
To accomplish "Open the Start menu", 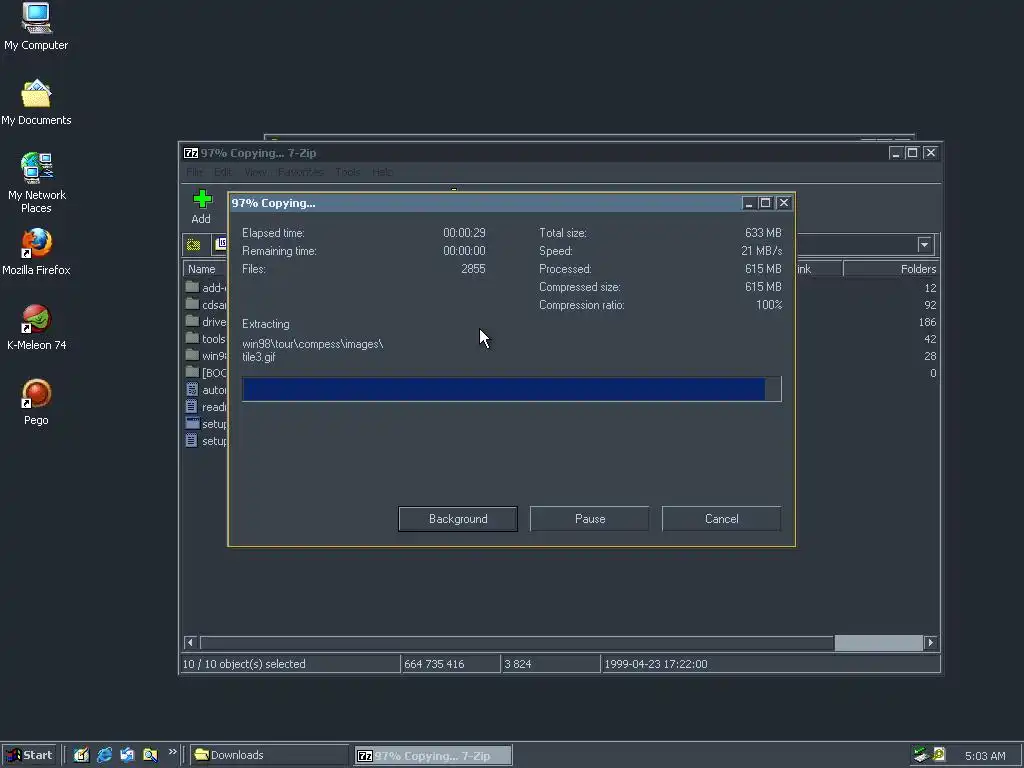I will coord(29,755).
